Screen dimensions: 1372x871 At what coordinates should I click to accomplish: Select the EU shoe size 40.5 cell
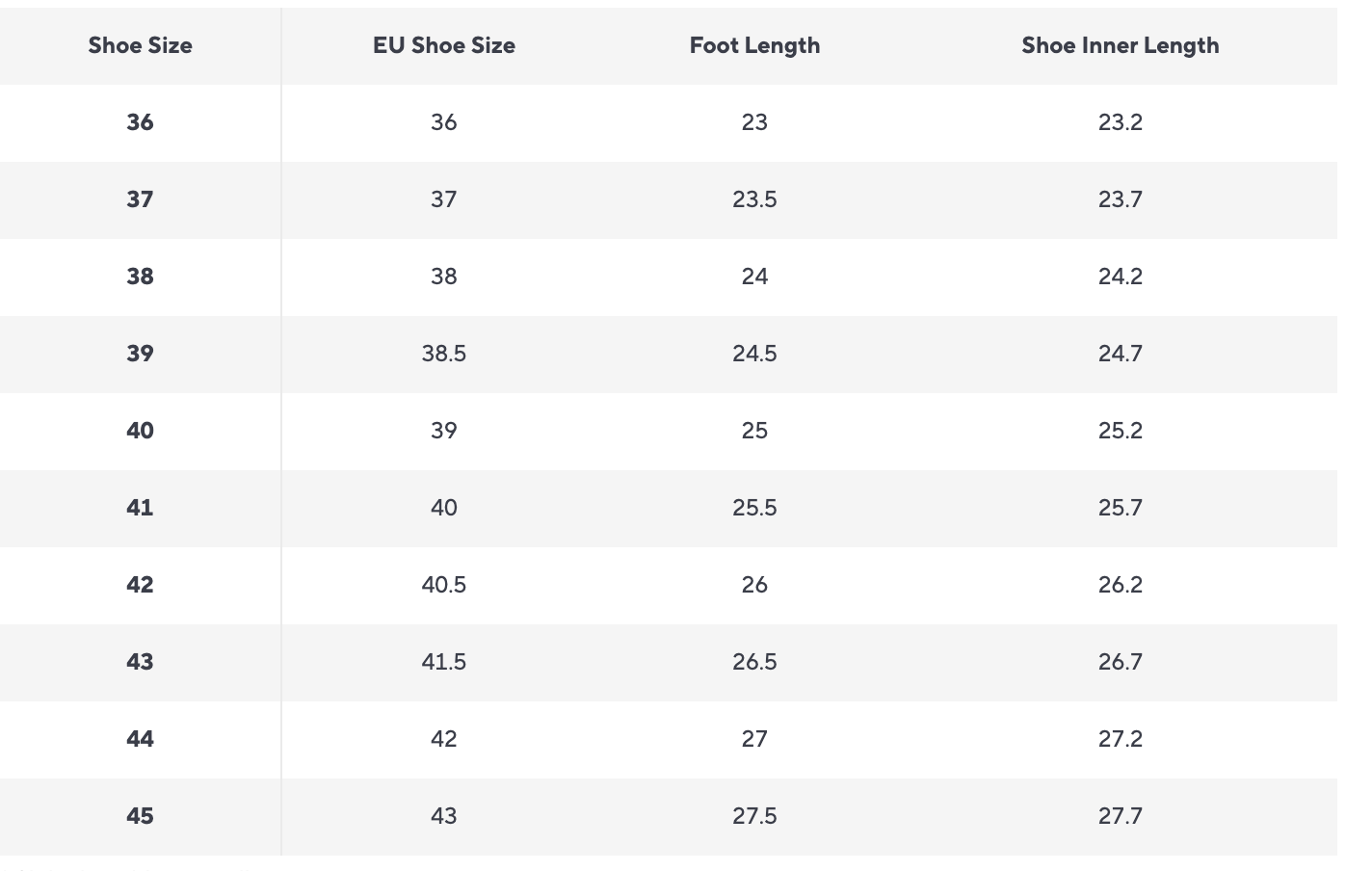[443, 585]
